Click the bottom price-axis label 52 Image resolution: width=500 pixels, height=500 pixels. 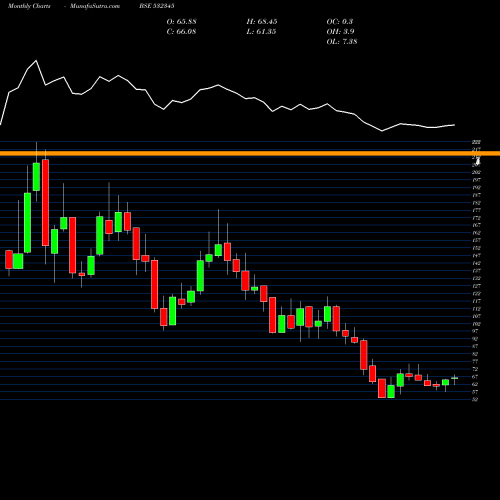475,399
